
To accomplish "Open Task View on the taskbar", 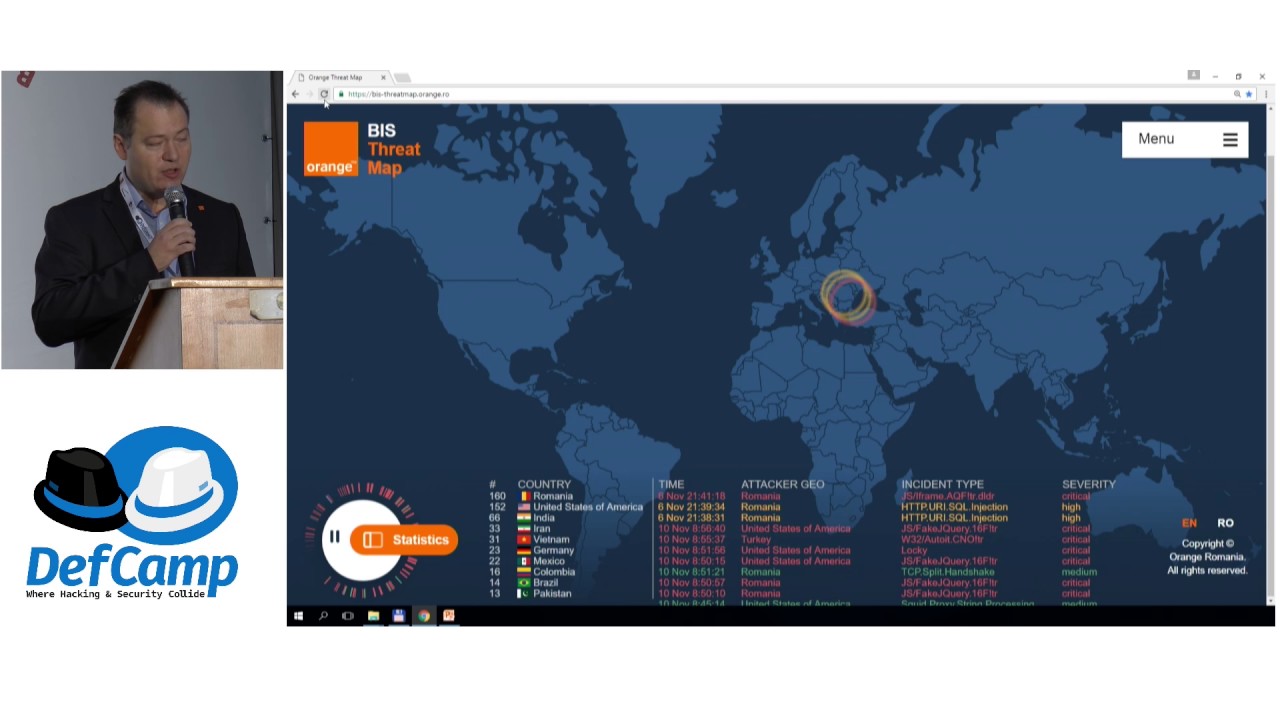I will pos(348,616).
